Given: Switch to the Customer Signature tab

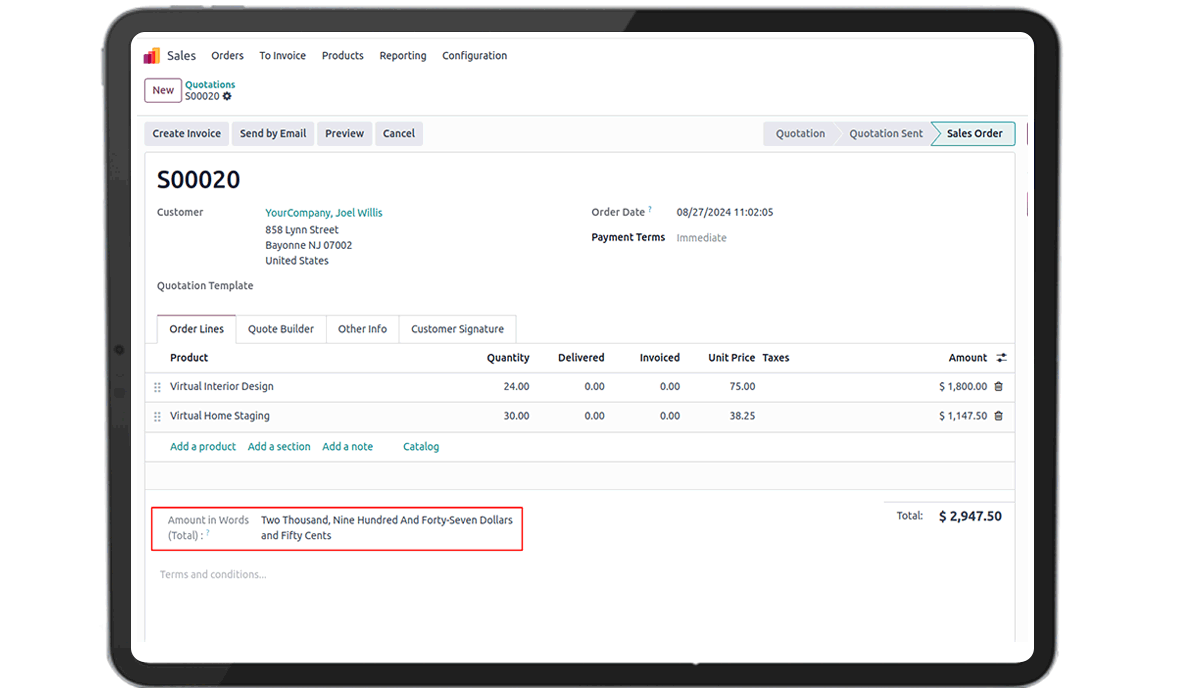Looking at the screenshot, I should [457, 329].
